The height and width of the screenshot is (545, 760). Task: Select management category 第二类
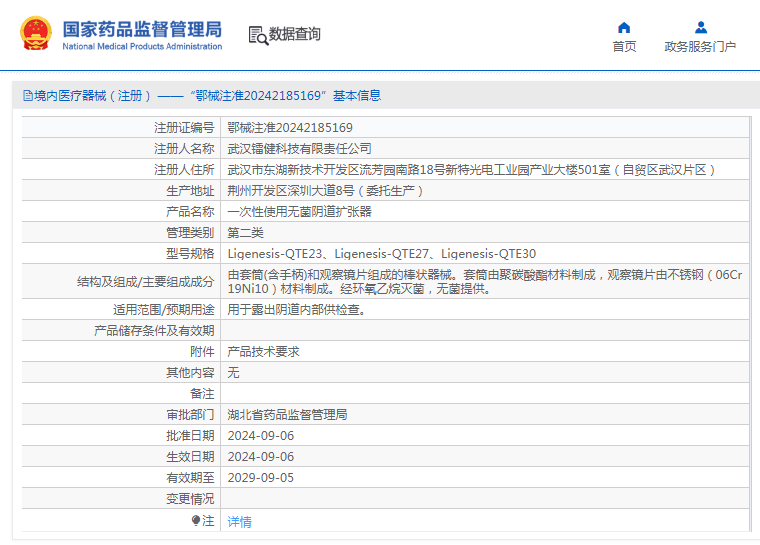tap(245, 233)
